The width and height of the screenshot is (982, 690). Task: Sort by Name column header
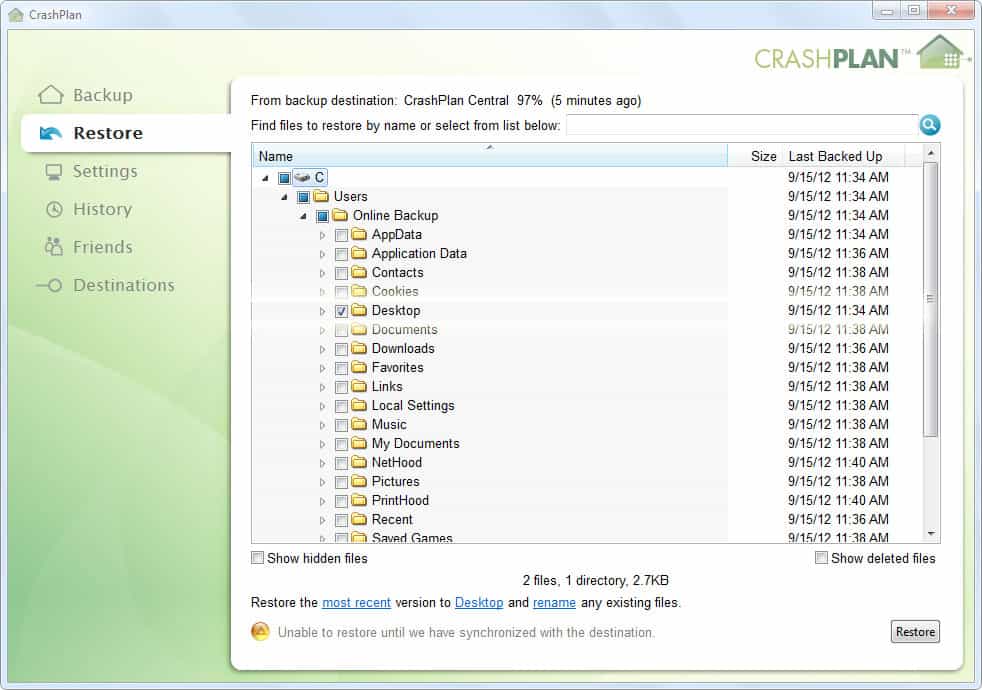click(x=490, y=156)
